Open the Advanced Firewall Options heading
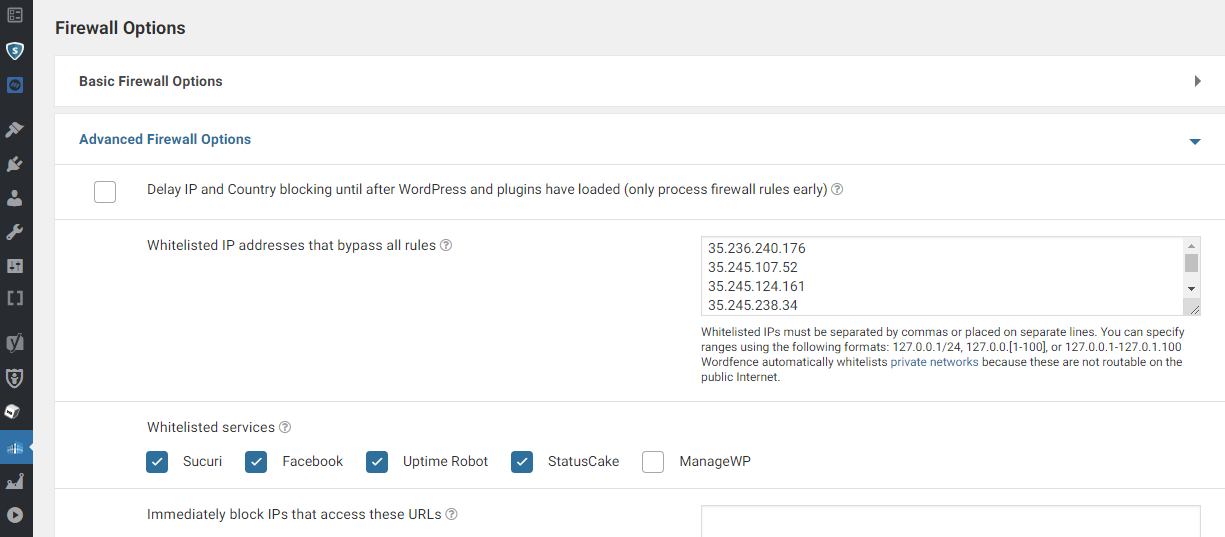This screenshot has height=537, width=1225. [165, 139]
